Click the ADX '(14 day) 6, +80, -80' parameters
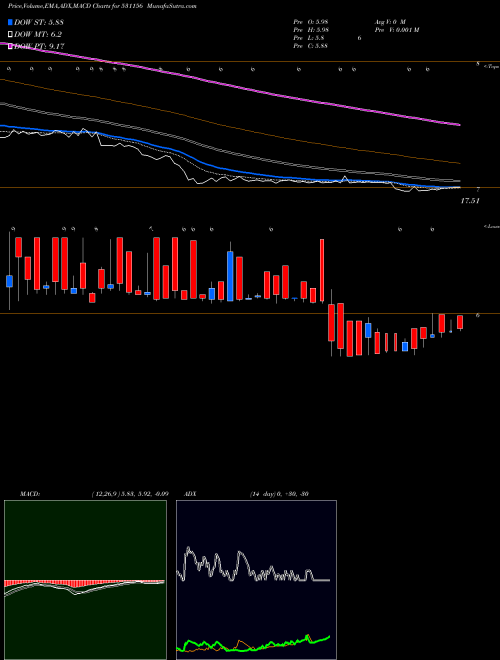This screenshot has height=660, width=500. pos(279,494)
